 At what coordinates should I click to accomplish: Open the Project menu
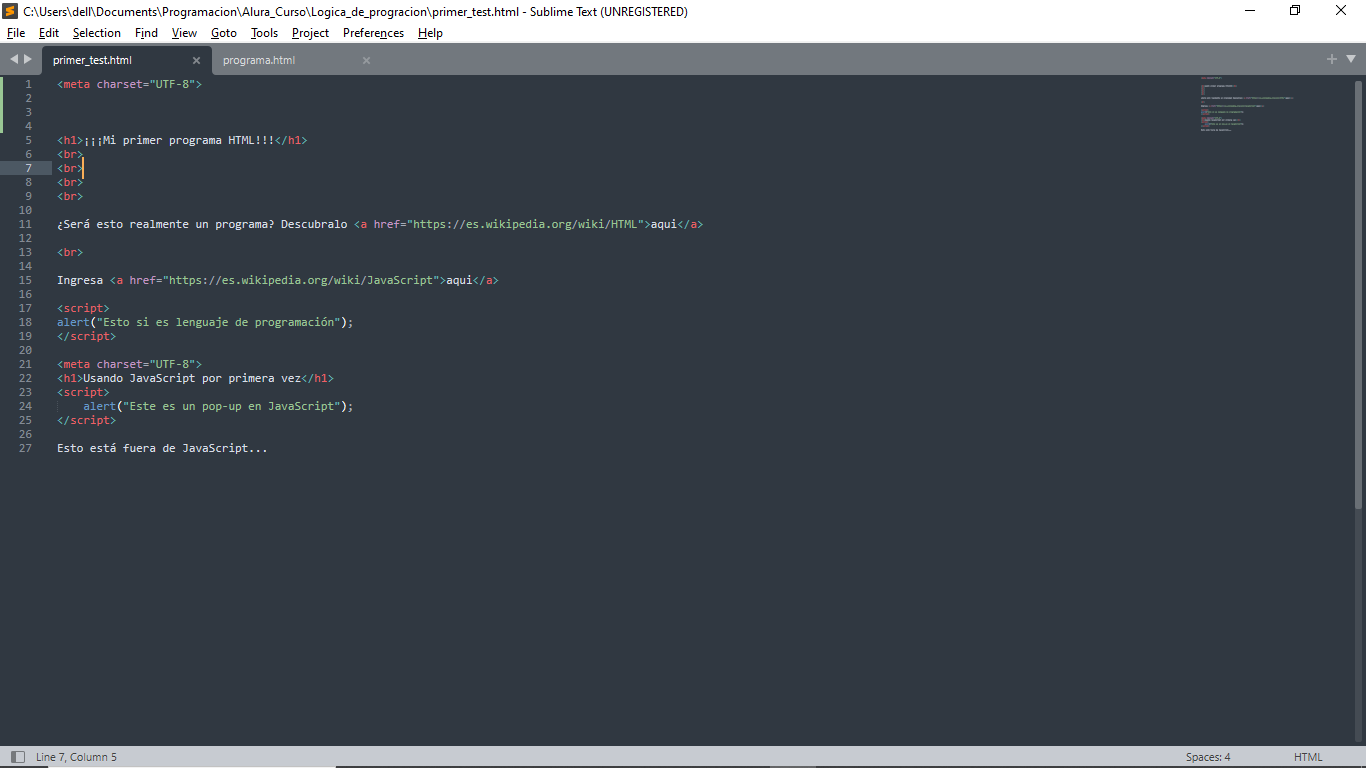tap(311, 33)
